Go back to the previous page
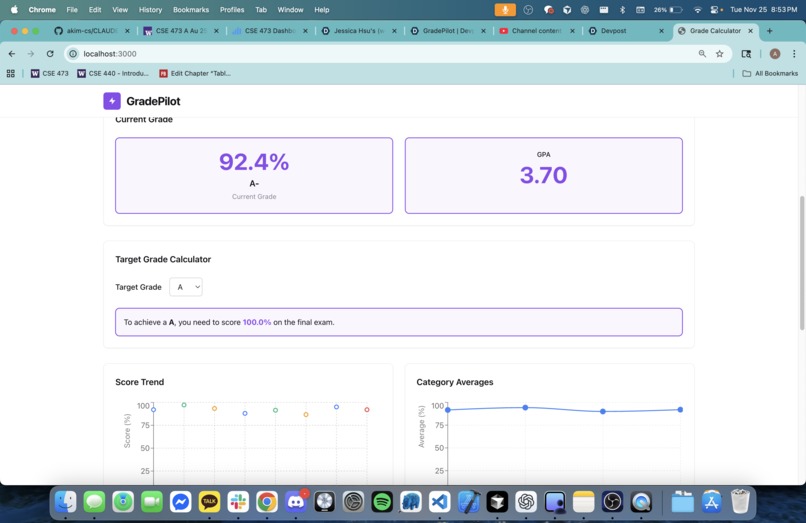Screen dimensions: 806x523 click(x=12, y=53)
